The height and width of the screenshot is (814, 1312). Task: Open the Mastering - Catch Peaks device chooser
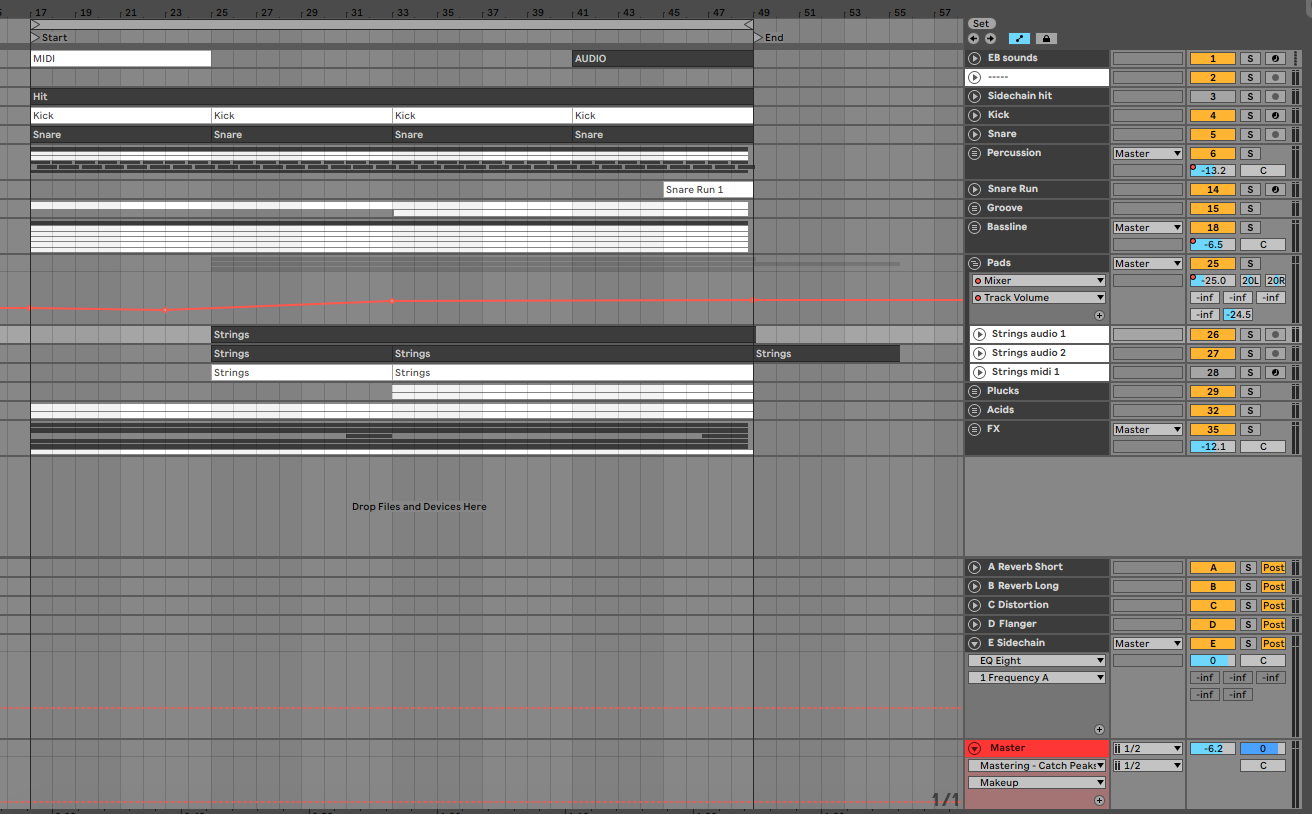pos(1037,766)
